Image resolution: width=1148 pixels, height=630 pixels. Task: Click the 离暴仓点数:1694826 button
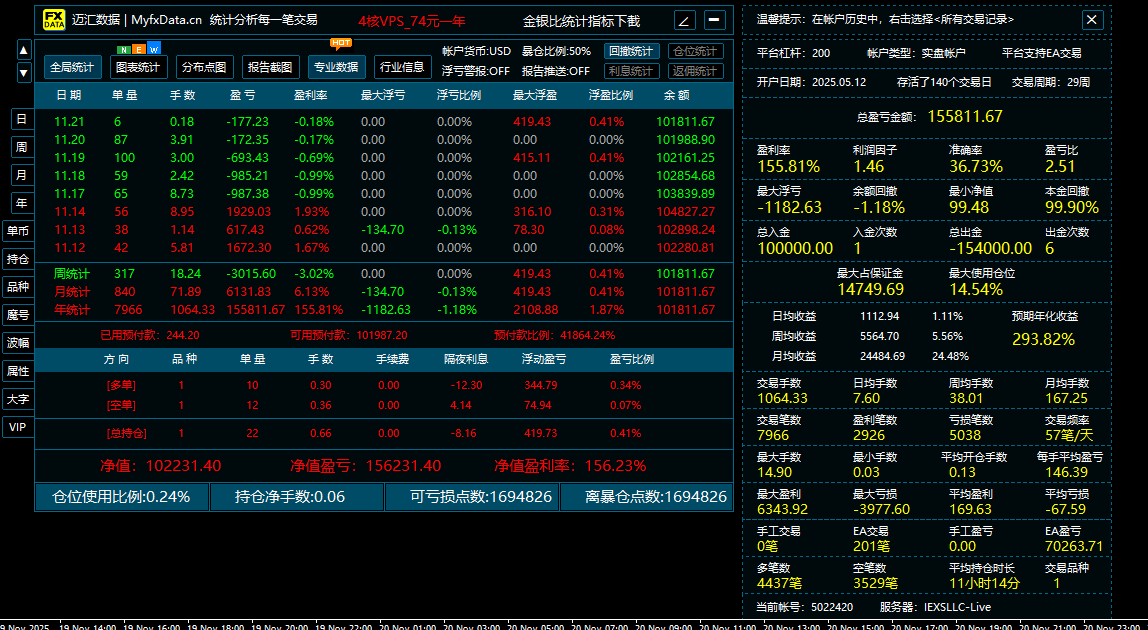(646, 497)
